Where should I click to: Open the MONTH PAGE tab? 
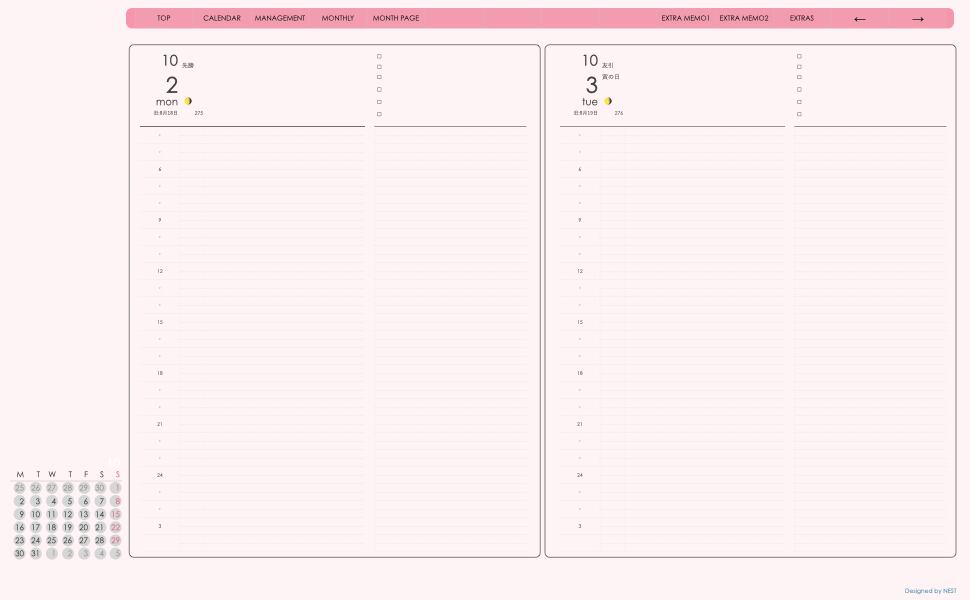tap(396, 18)
